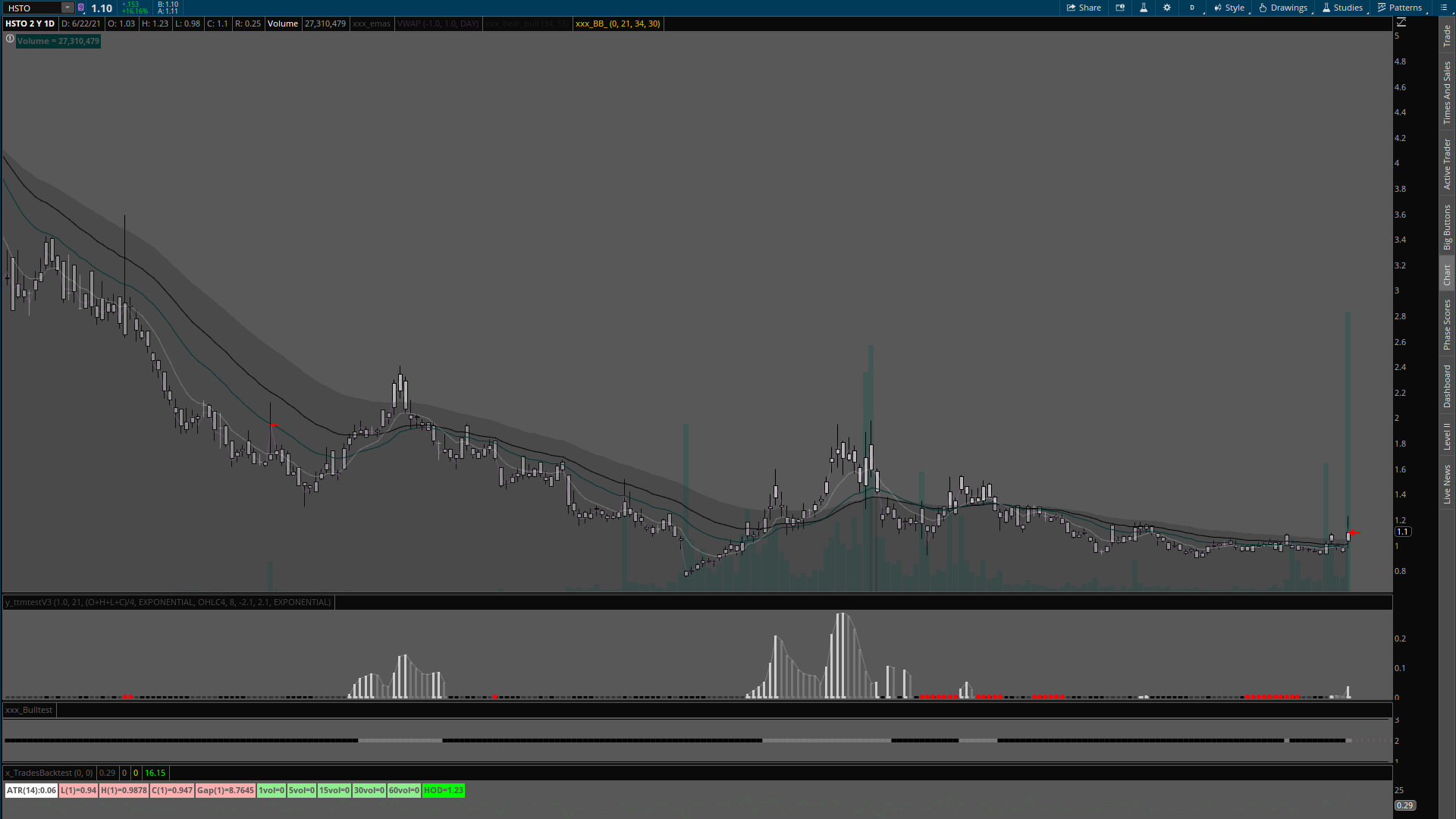
Task: Switch to Times And Sales side tab
Action: coord(1447,93)
